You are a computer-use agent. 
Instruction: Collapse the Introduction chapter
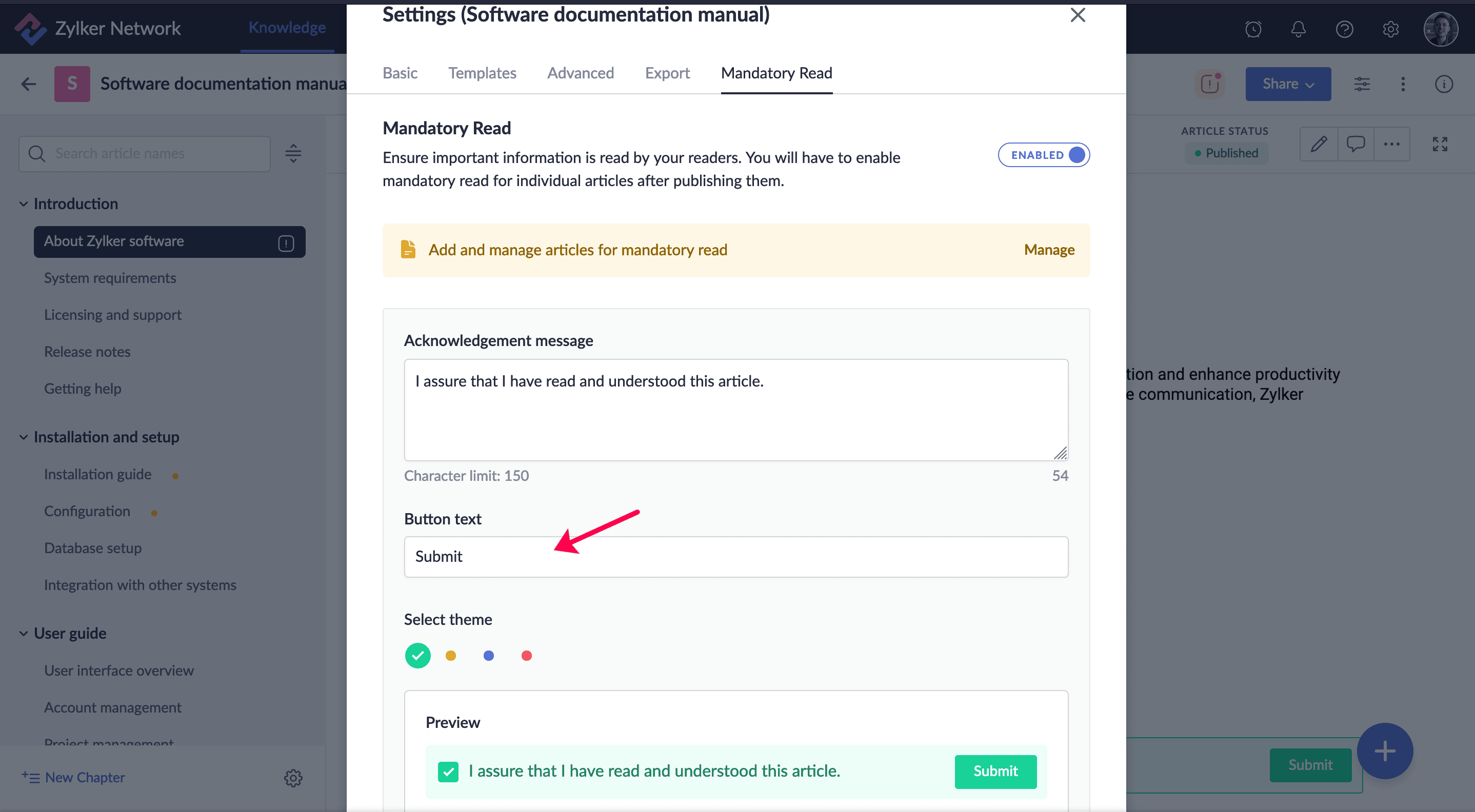[x=24, y=204]
